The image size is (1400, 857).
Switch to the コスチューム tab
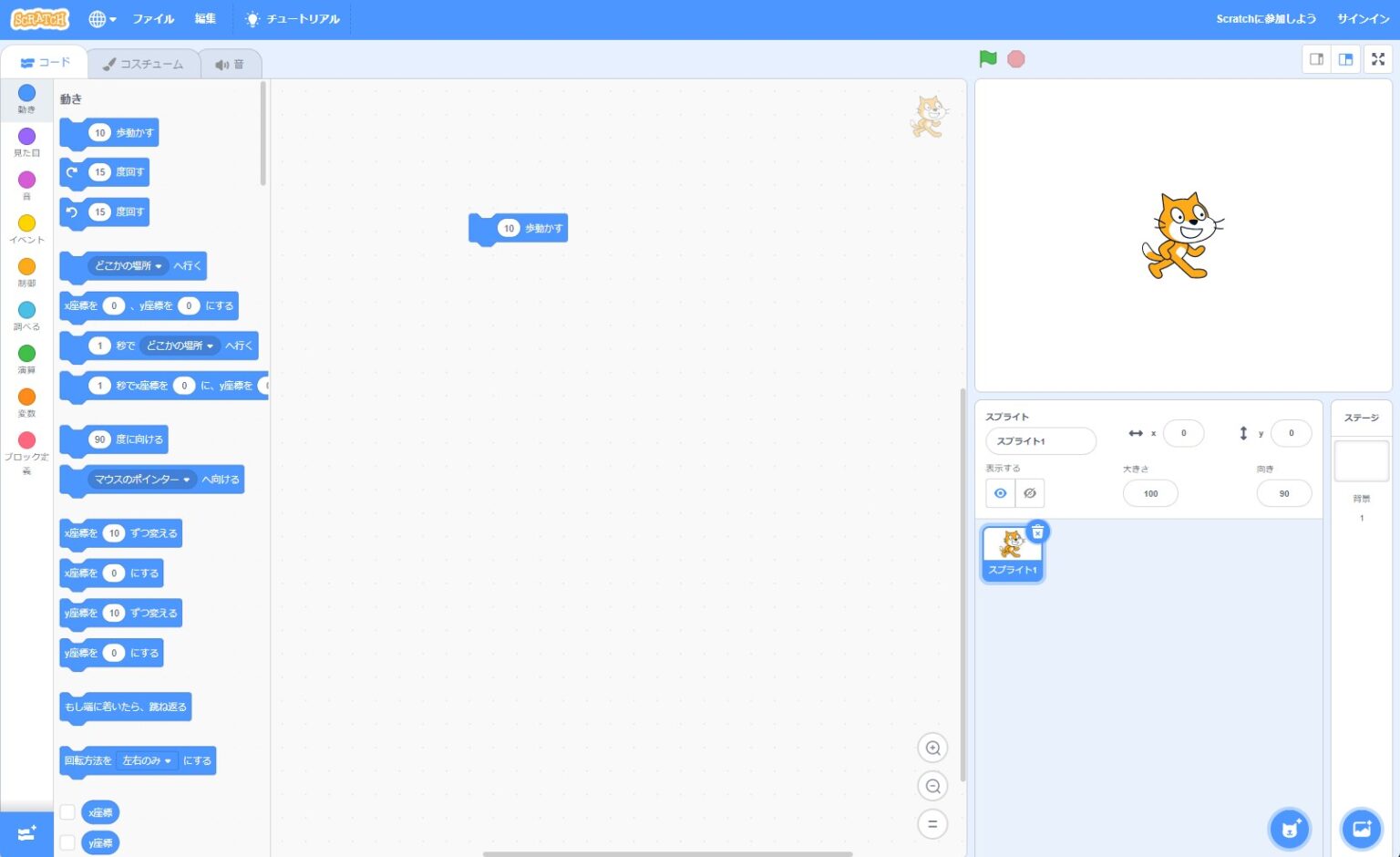tap(143, 64)
